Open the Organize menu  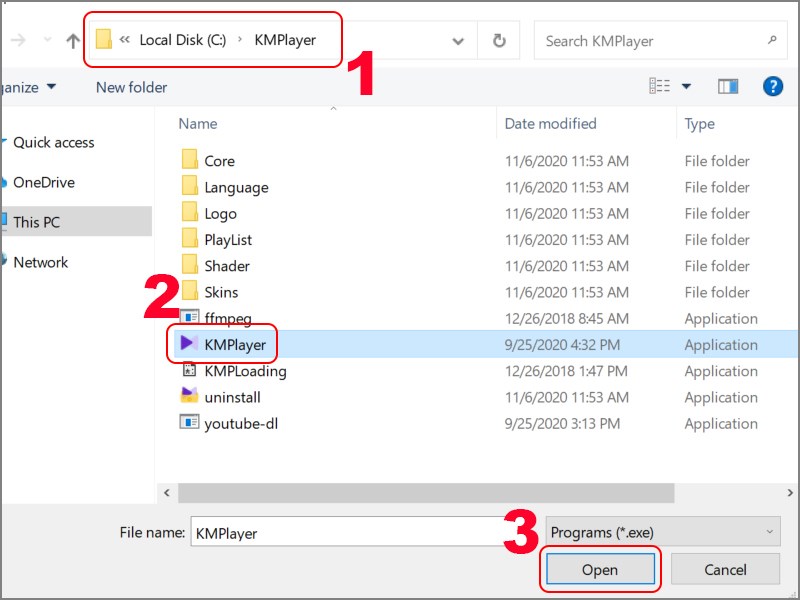click(x=28, y=87)
